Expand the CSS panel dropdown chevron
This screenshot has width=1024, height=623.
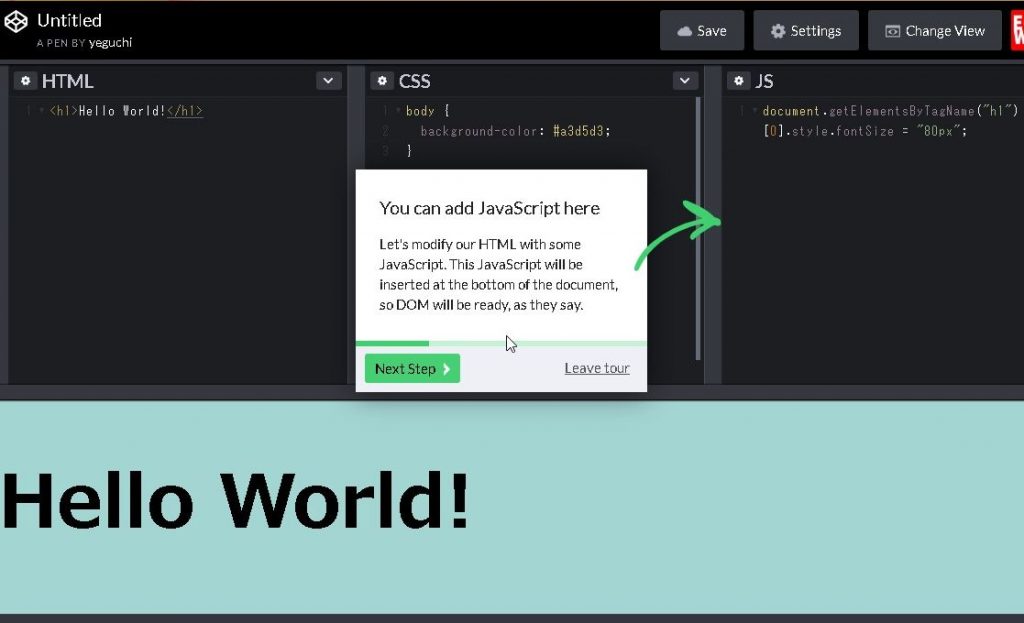click(x=685, y=81)
